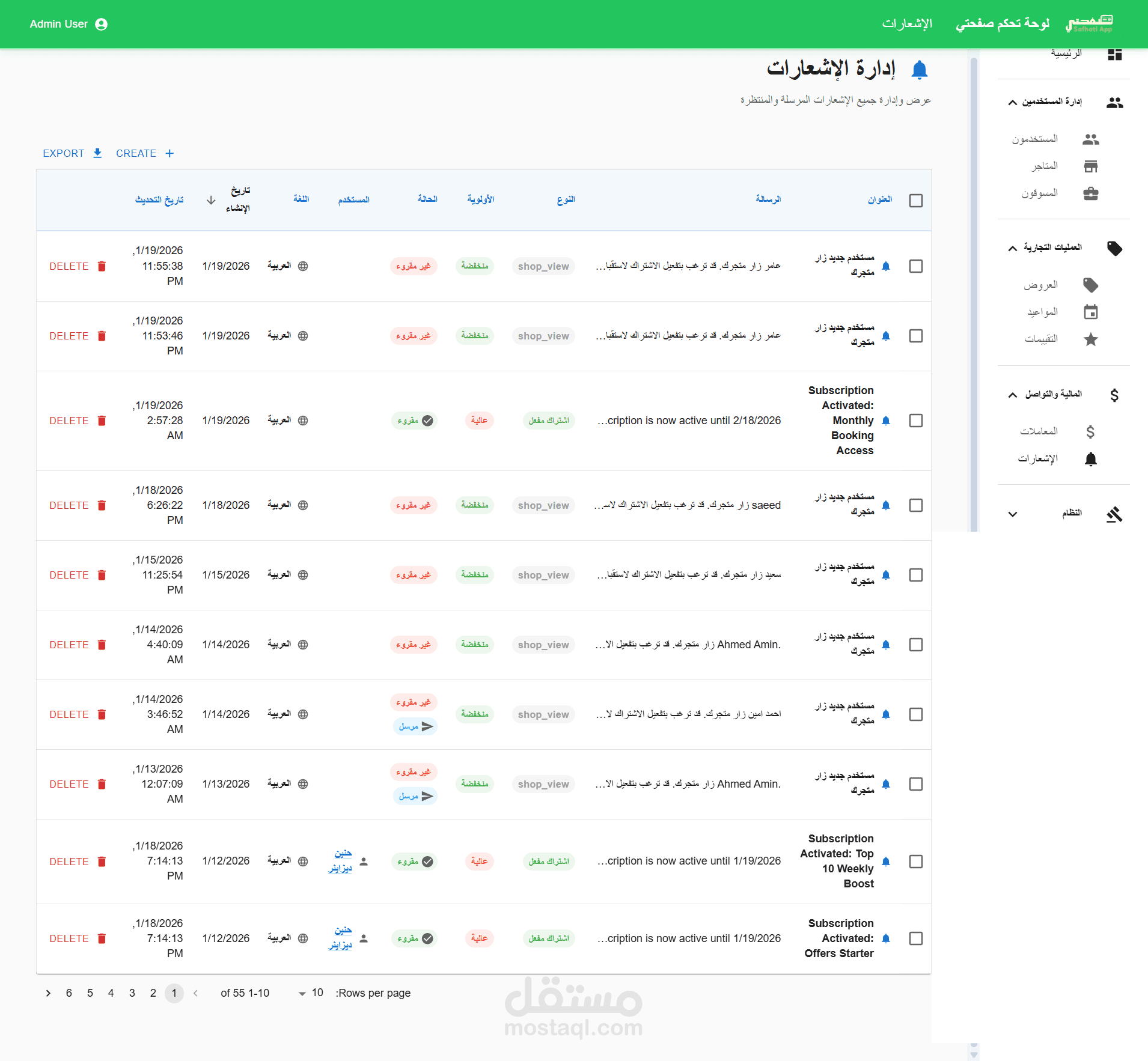Open the الإشعارات item in top navigation

pos(907,23)
